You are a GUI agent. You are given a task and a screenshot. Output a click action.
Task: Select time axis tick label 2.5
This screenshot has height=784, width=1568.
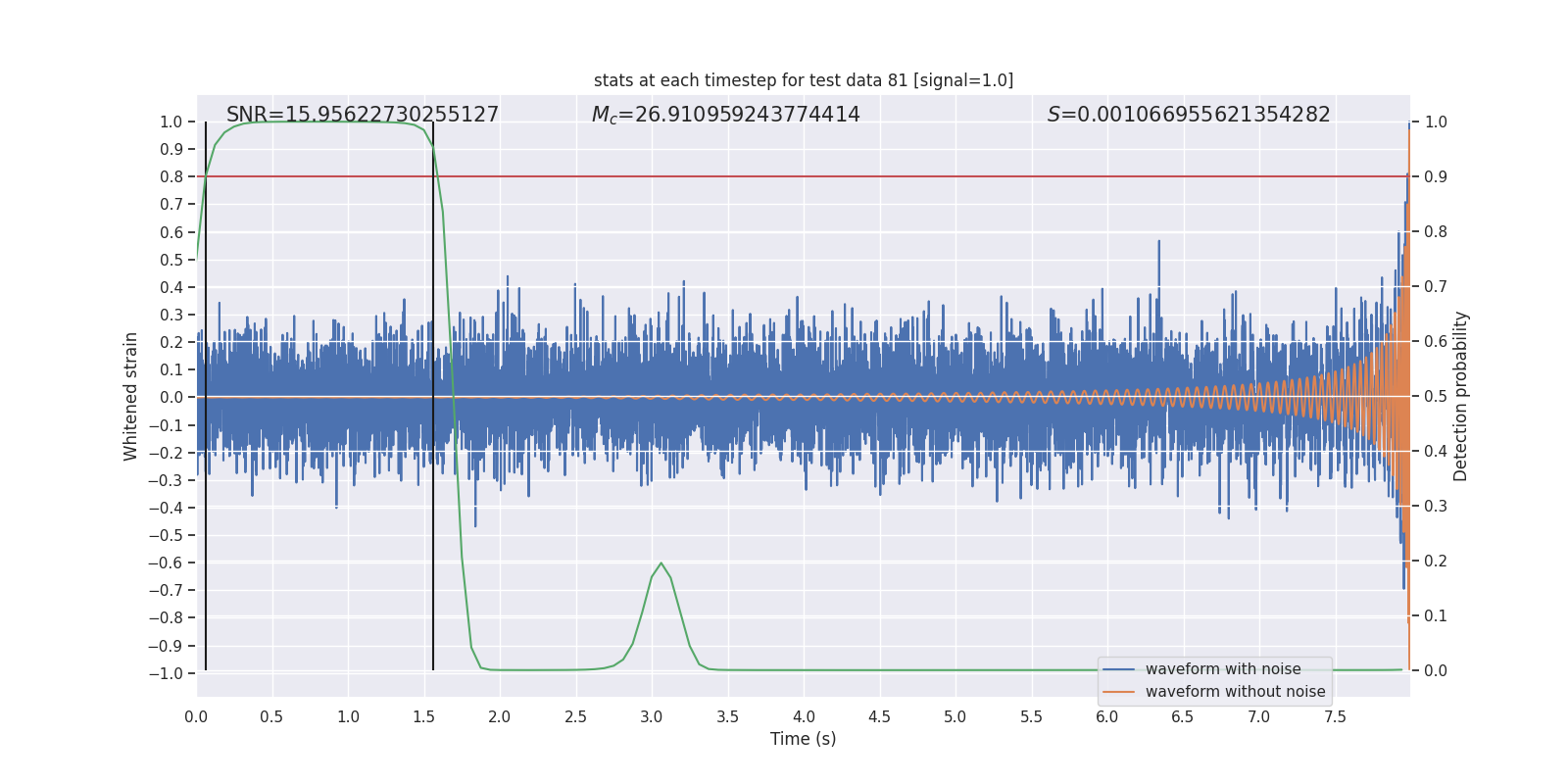tap(575, 716)
